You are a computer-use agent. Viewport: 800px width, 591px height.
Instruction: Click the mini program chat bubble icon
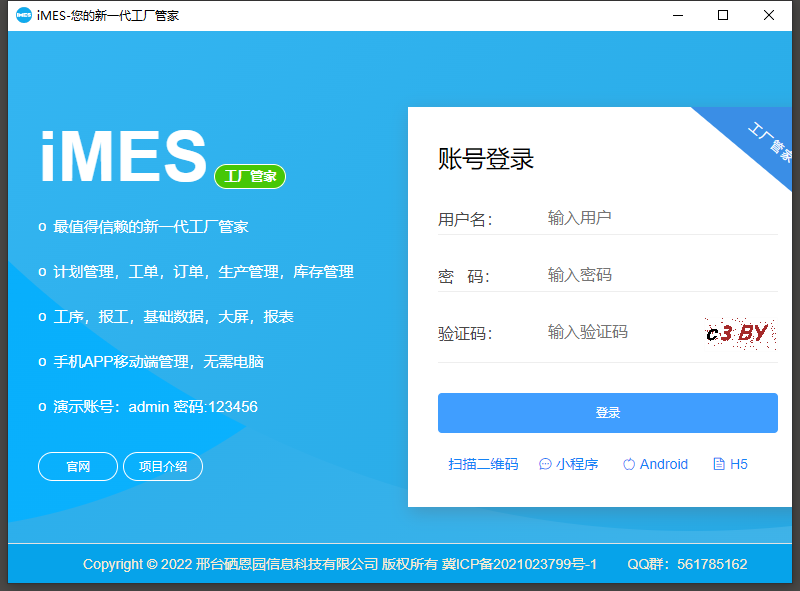[x=545, y=464]
